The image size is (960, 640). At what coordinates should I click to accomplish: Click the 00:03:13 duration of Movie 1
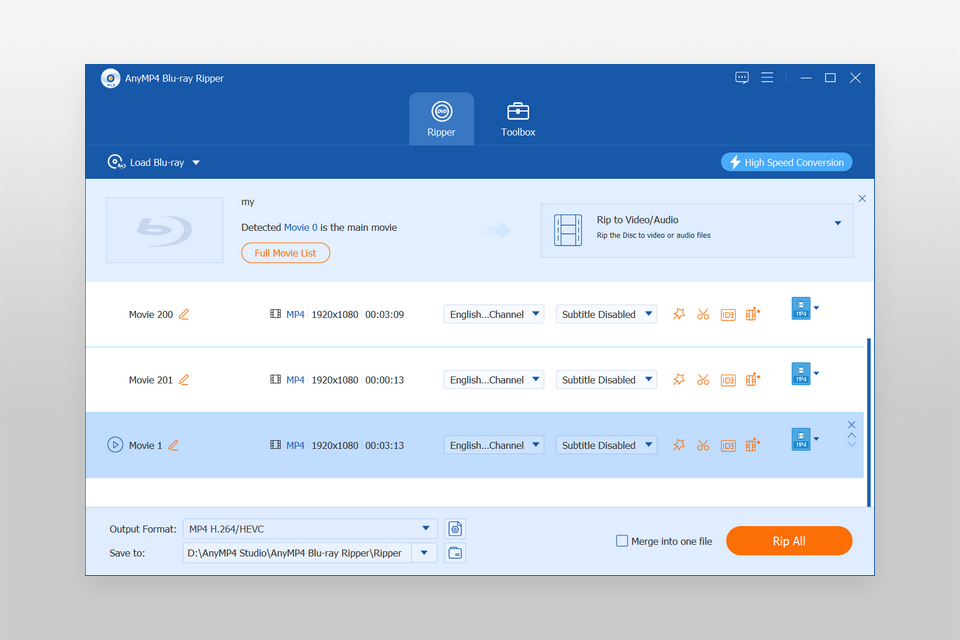(x=384, y=445)
